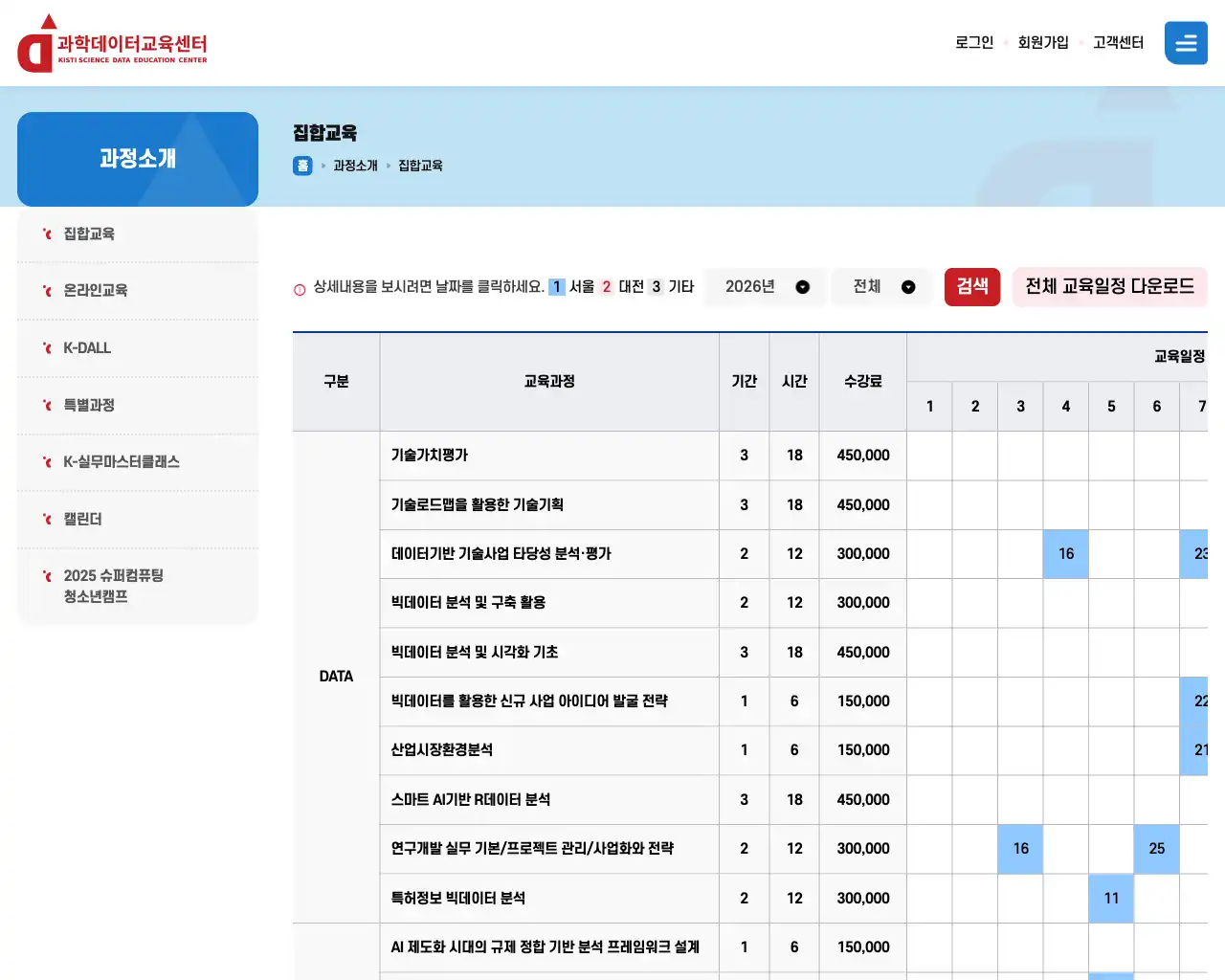This screenshot has height=980, width=1225.
Task: Select 특별과정 in the sidebar menu
Action: click(138, 406)
